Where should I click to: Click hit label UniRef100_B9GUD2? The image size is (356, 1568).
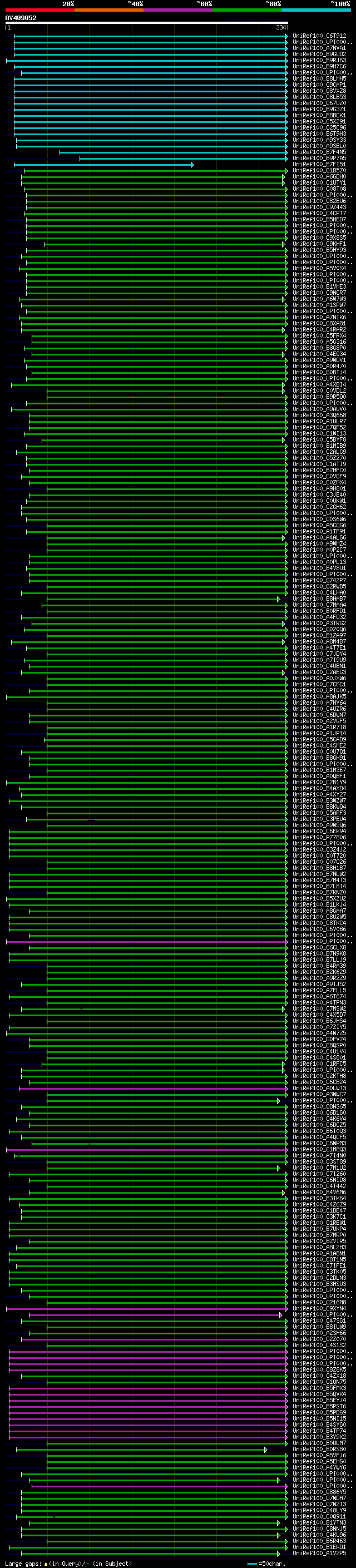pyautogui.click(x=319, y=54)
